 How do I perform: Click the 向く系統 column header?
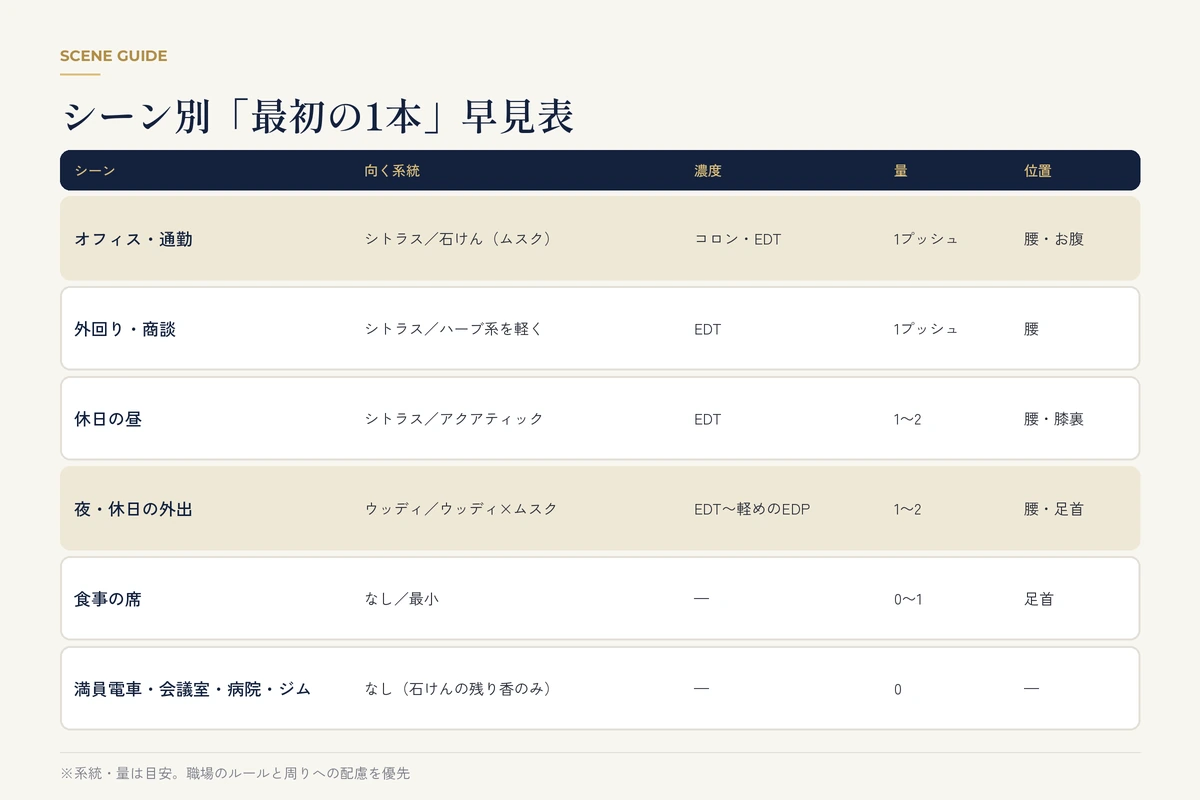(x=392, y=171)
